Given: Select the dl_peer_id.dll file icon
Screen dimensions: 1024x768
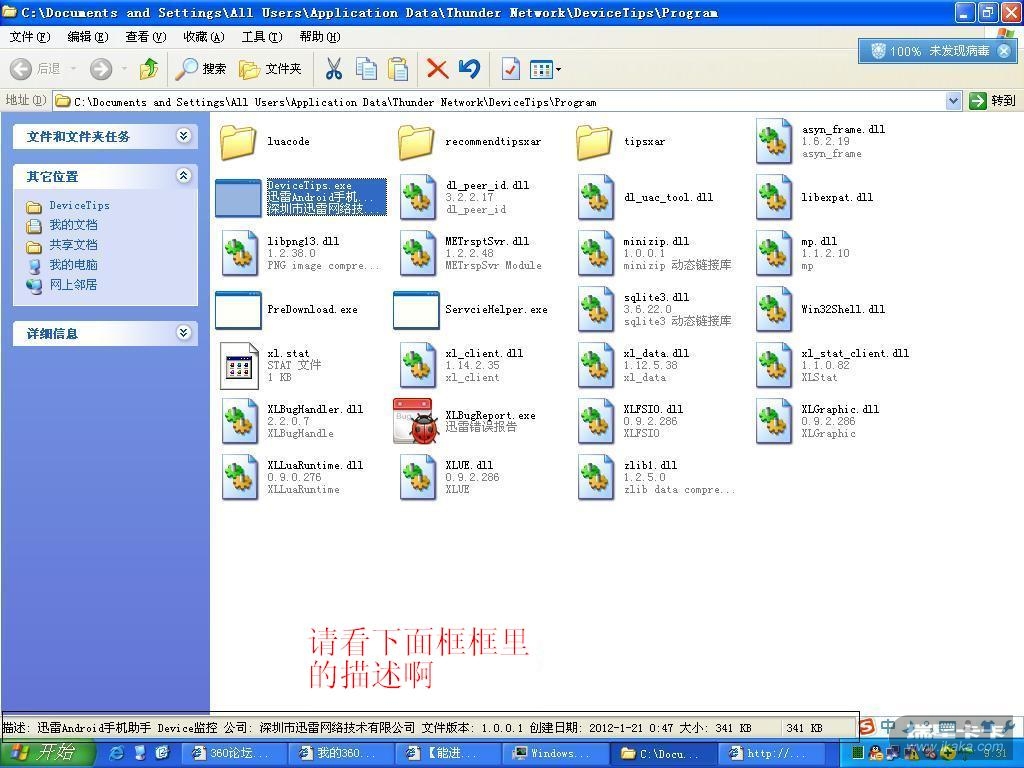Looking at the screenshot, I should [418, 197].
